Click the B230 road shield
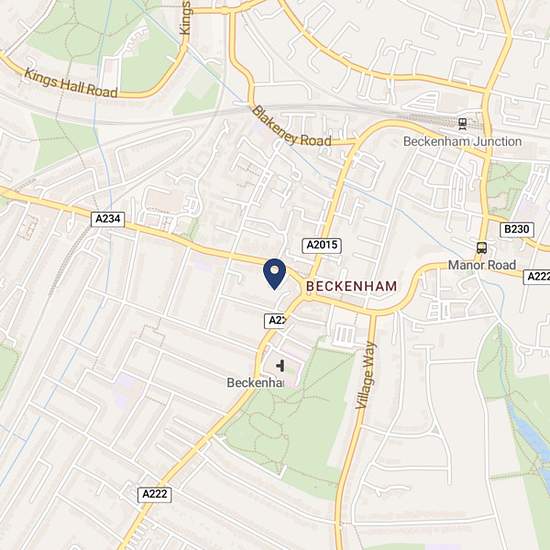Image resolution: width=550 pixels, height=550 pixels. click(x=516, y=229)
